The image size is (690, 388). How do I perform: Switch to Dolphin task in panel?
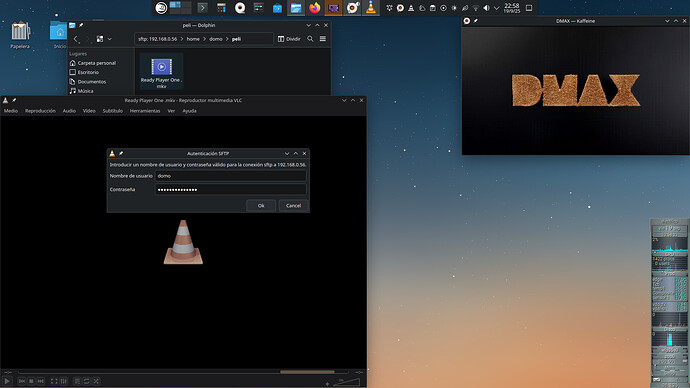pos(296,7)
